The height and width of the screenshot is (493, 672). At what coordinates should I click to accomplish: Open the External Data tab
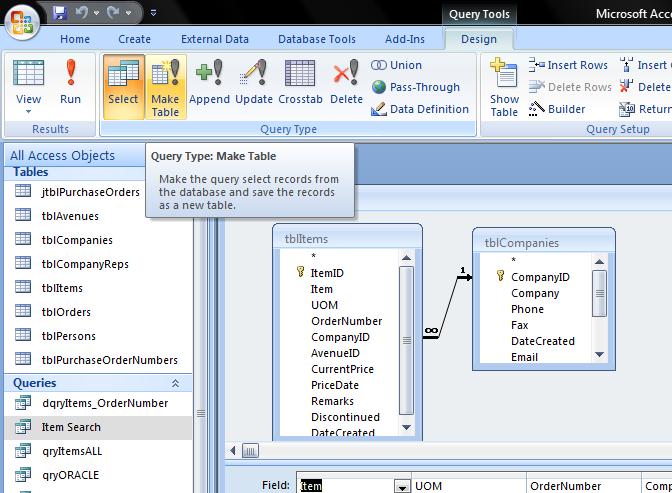[214, 39]
